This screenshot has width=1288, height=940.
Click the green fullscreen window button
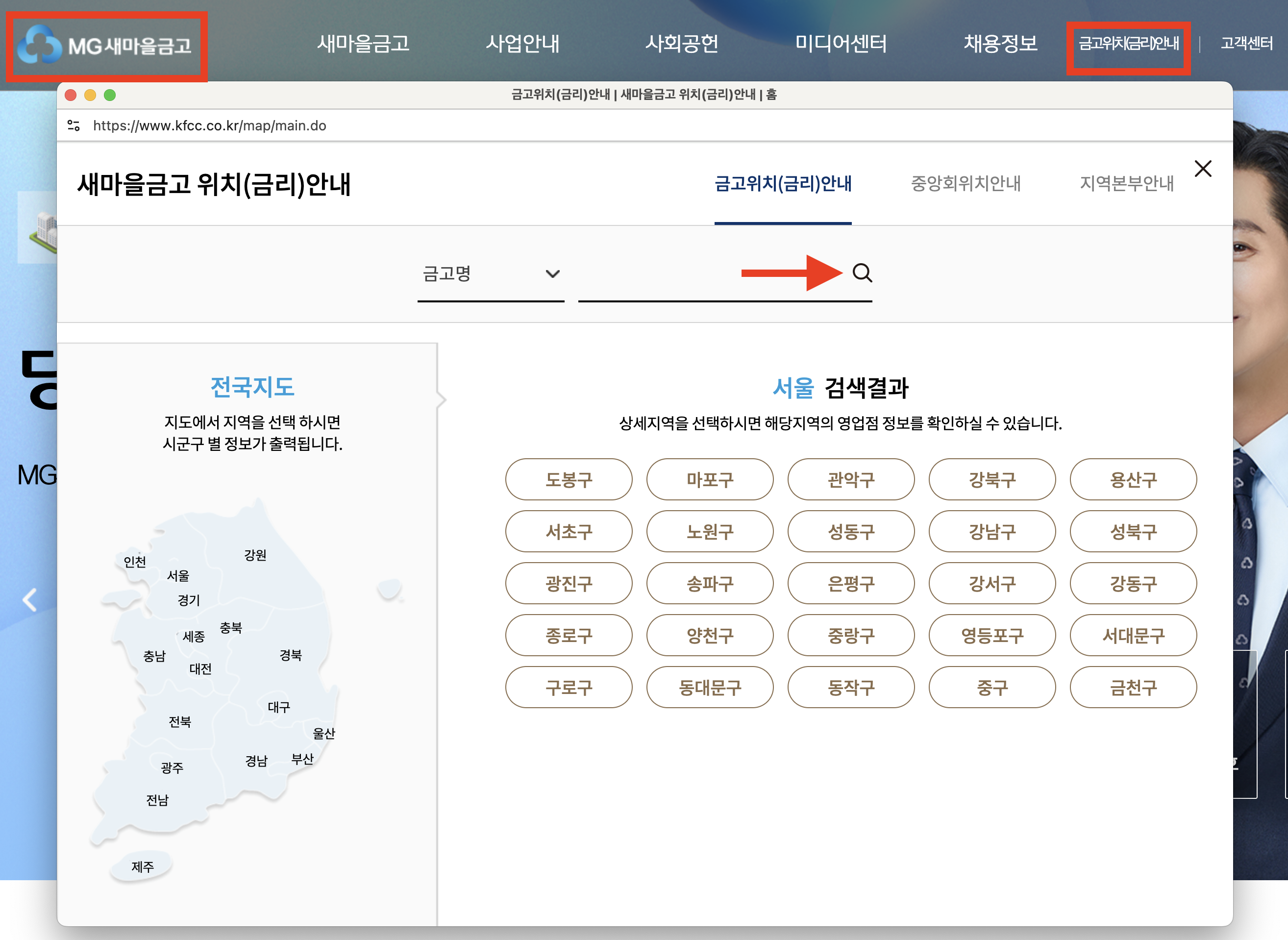click(110, 95)
